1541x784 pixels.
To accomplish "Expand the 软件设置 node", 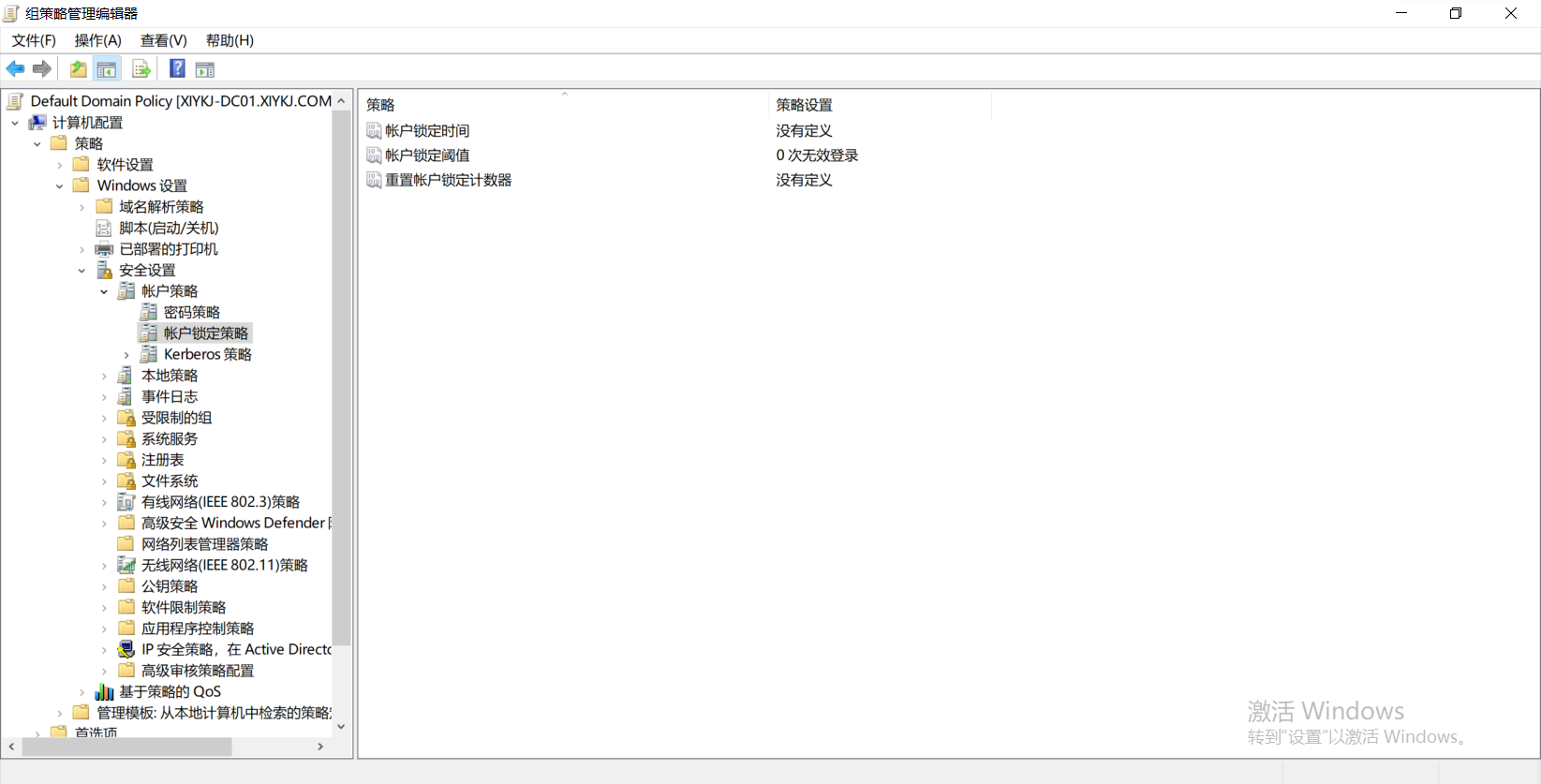I will coord(60,165).
